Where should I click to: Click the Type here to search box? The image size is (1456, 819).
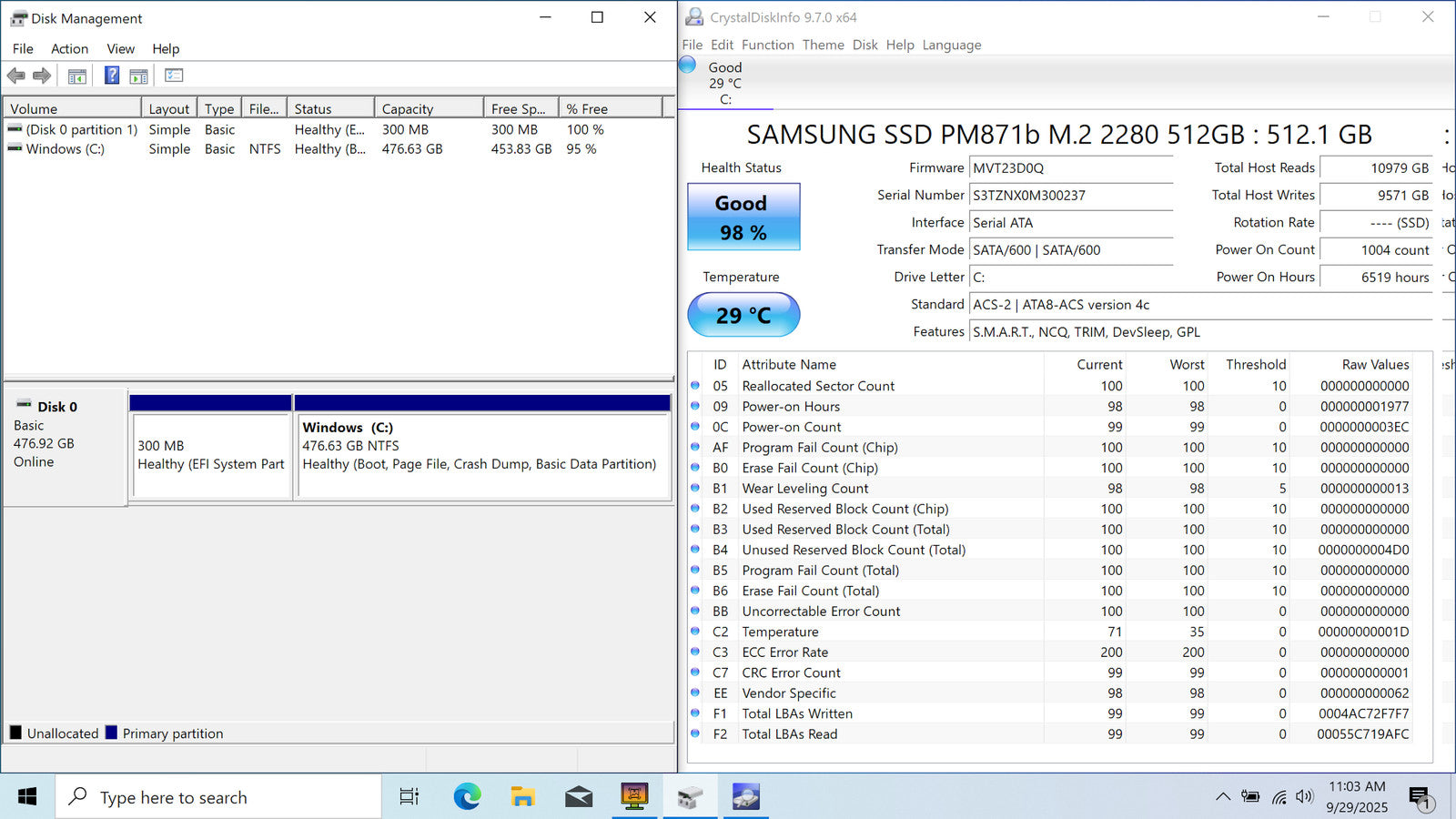pos(218,797)
